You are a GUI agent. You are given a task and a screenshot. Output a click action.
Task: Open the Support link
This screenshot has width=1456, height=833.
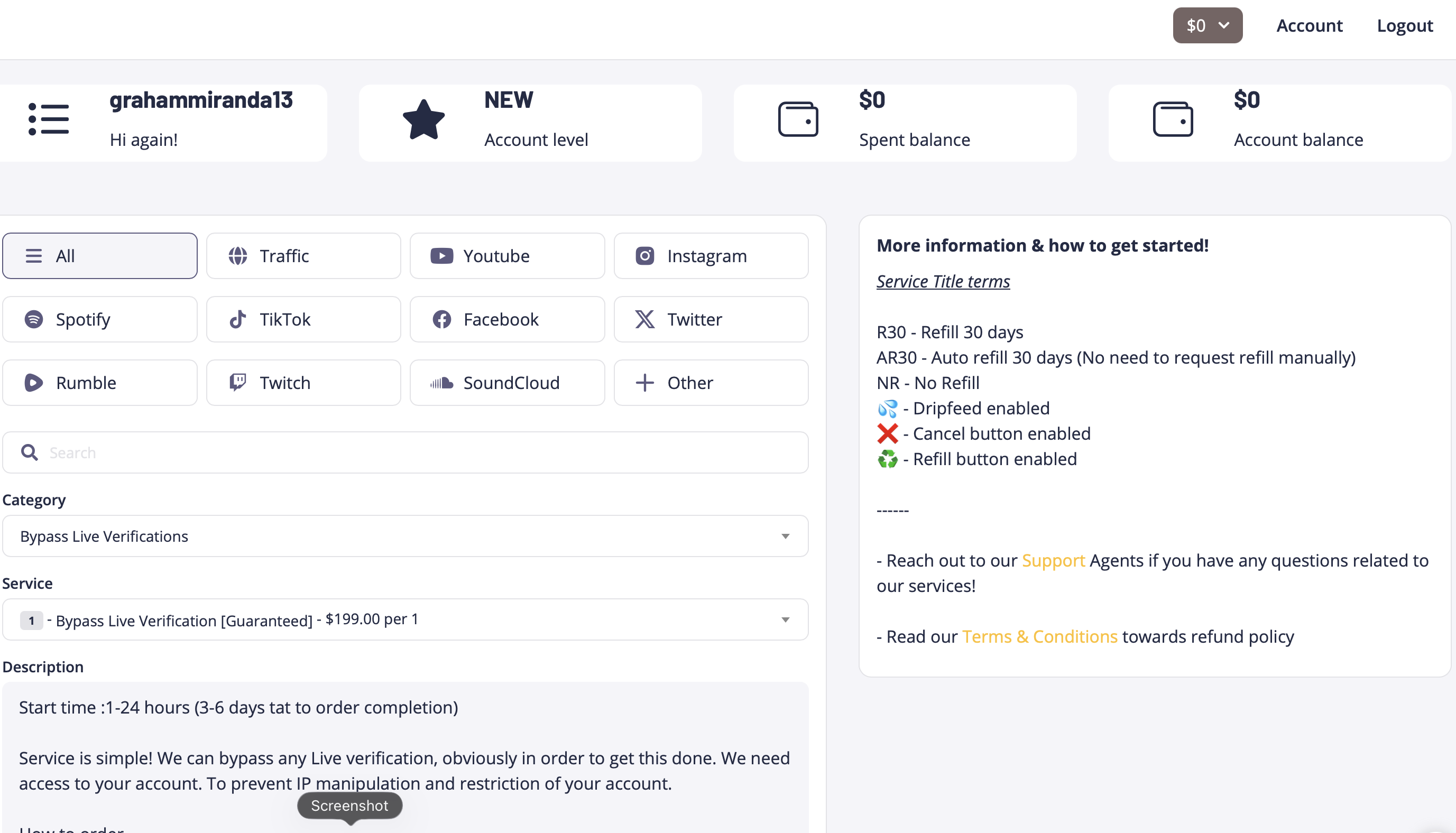[1053, 561]
